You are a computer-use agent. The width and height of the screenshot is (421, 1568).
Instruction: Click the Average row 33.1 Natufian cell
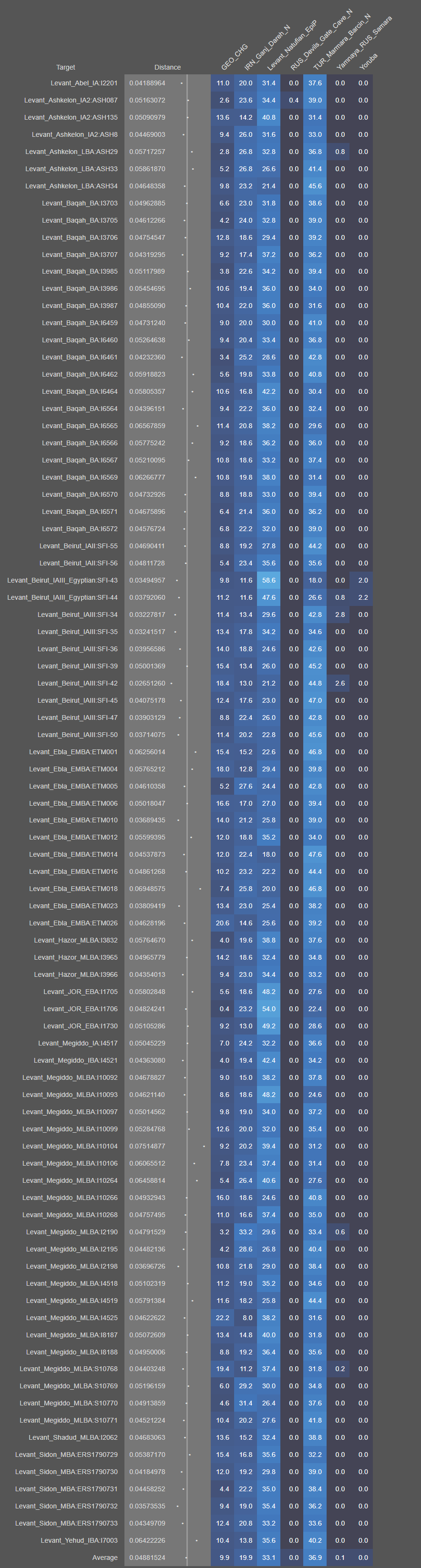pos(268,1558)
